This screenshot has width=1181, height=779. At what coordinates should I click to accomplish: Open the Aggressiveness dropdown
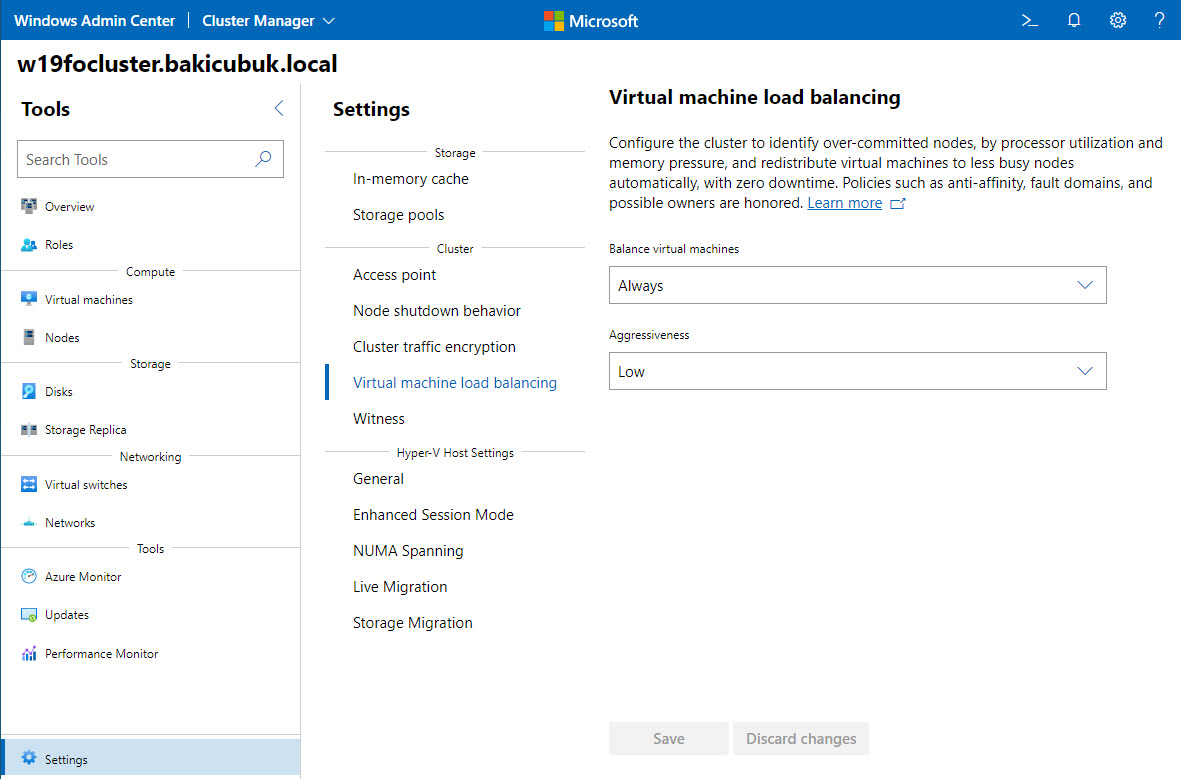coord(857,371)
